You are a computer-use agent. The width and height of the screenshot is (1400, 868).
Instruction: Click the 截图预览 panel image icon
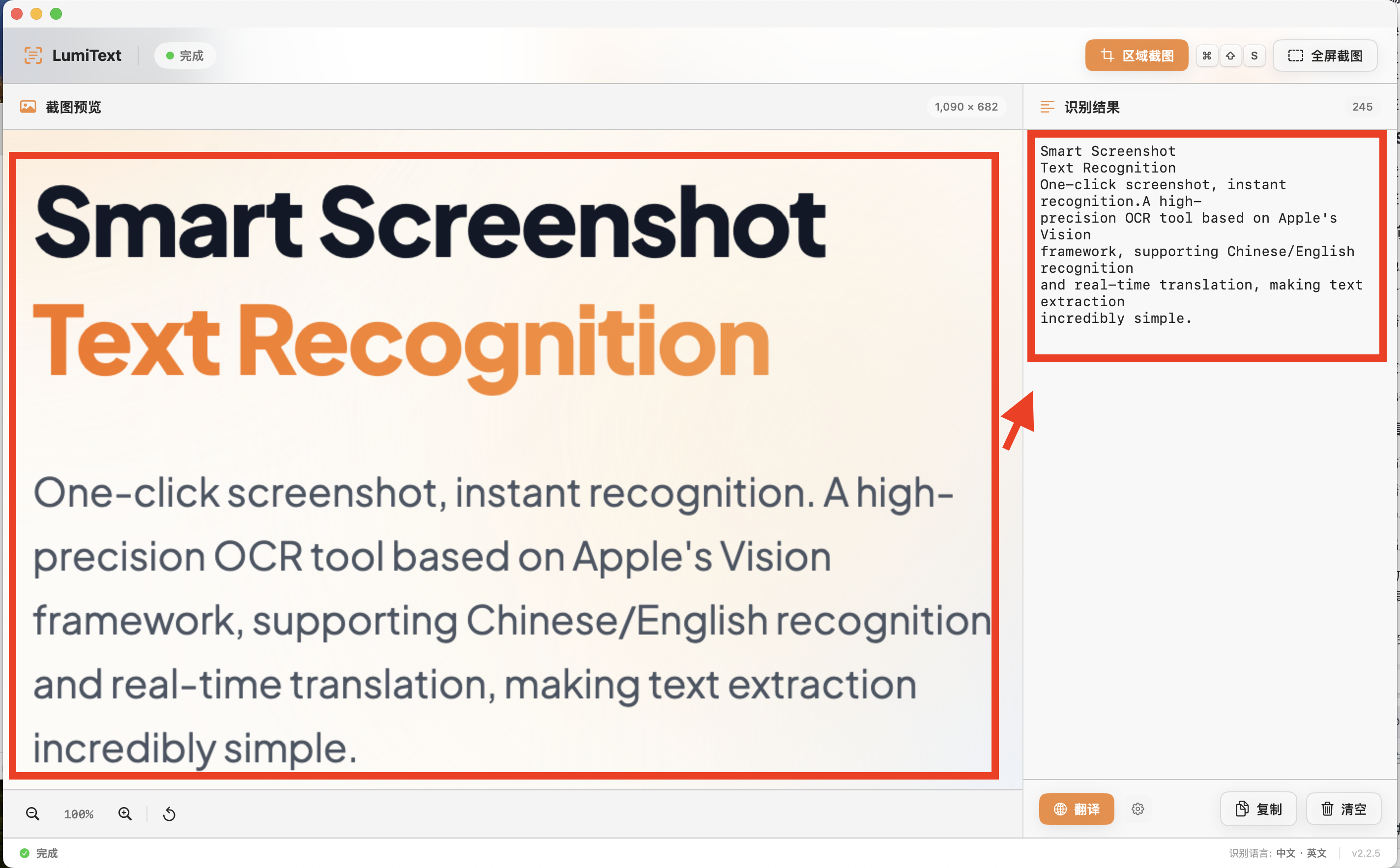tap(28, 107)
